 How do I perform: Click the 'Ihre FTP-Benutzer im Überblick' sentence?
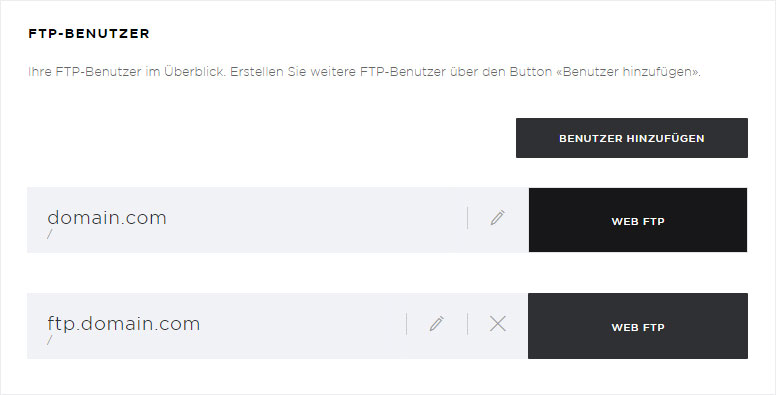pyautogui.click(x=127, y=72)
